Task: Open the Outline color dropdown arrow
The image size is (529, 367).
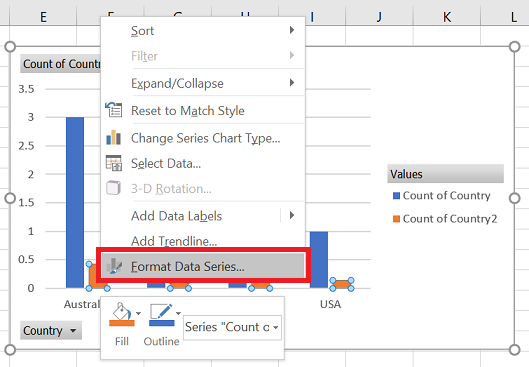Action: (178, 313)
